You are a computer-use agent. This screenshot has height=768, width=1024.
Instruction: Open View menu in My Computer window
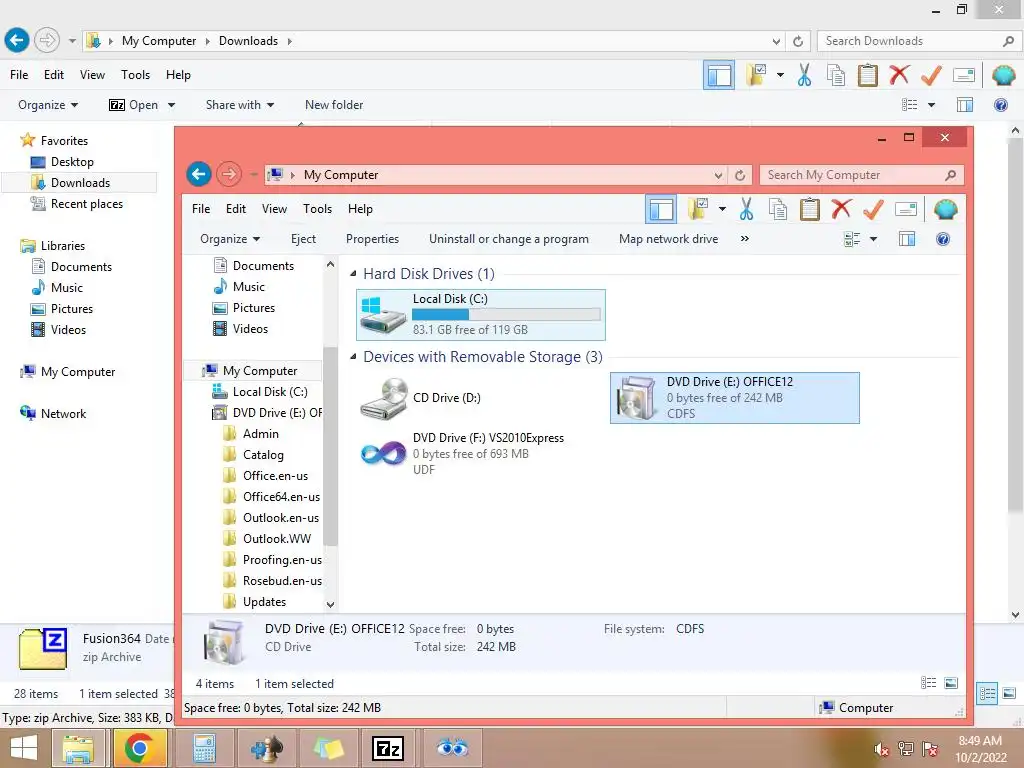click(274, 209)
